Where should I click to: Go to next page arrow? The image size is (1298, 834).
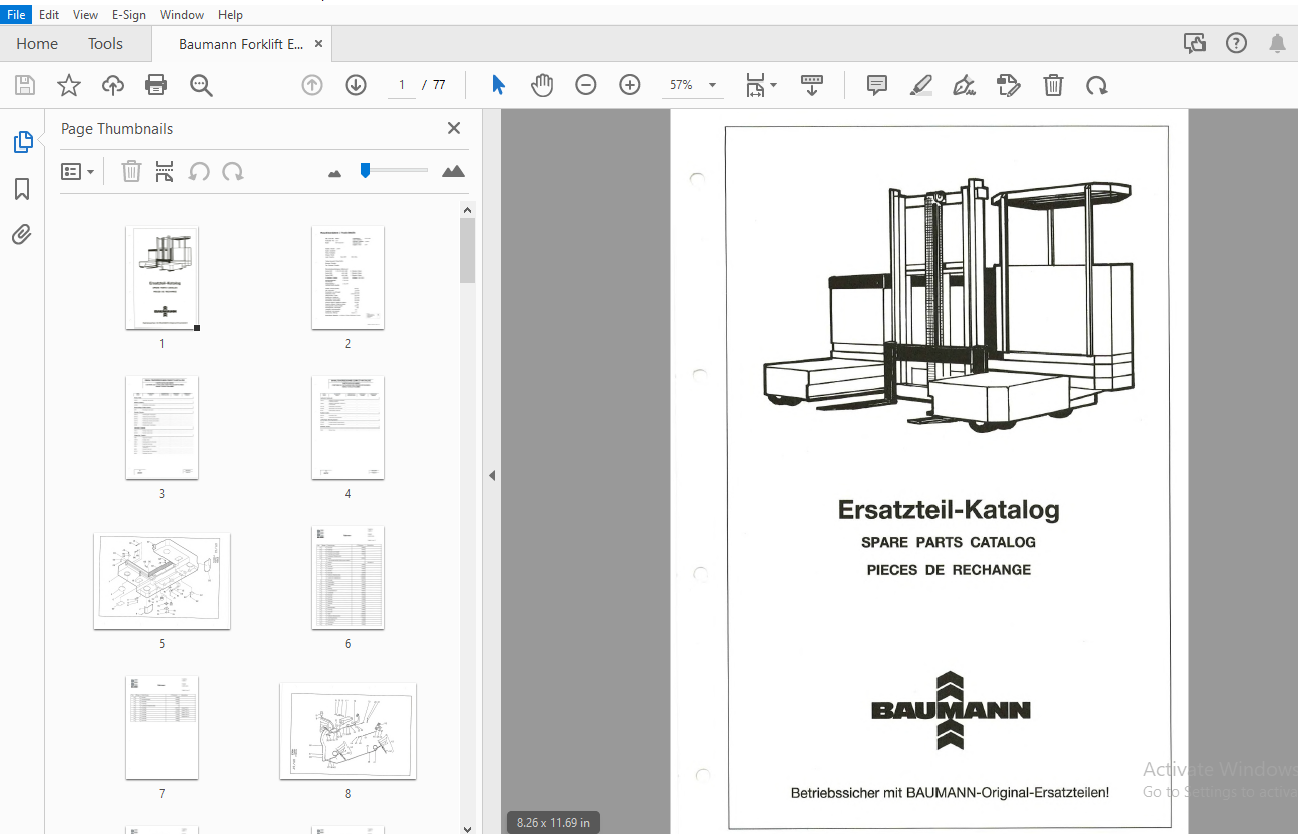(x=356, y=85)
